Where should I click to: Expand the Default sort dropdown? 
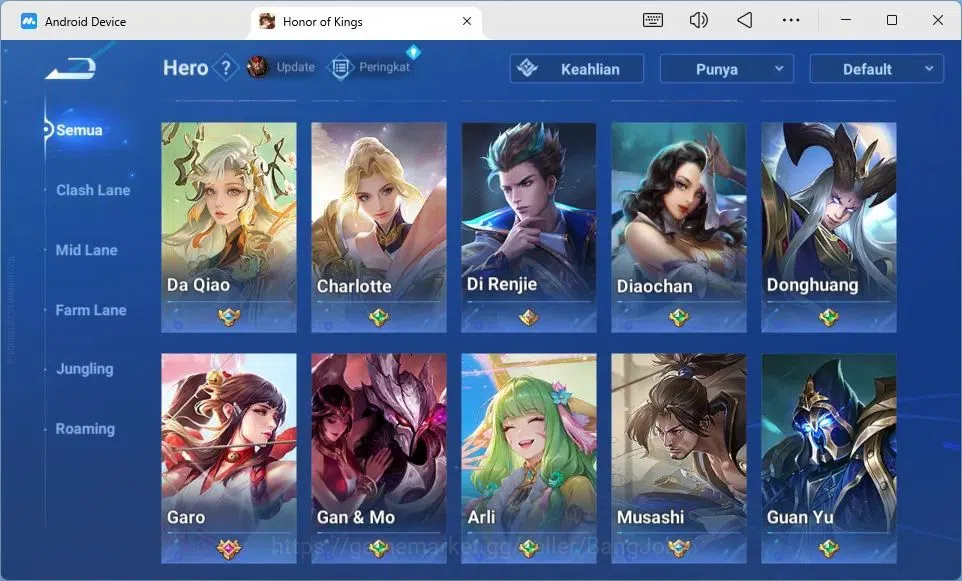[877, 69]
